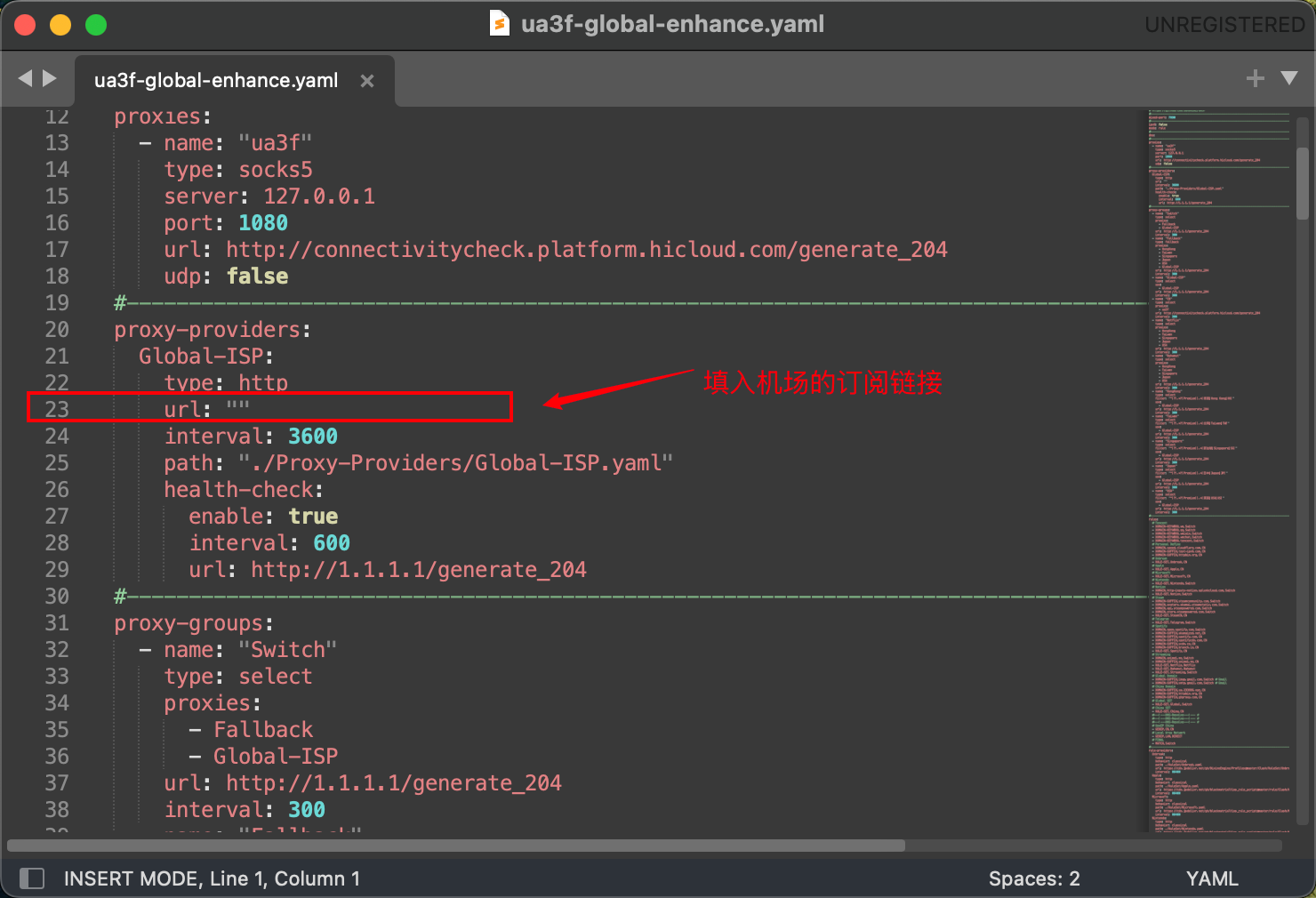1316x898 pixels.
Task: Click the forward navigation arrow in tab bar
Action: (x=50, y=79)
